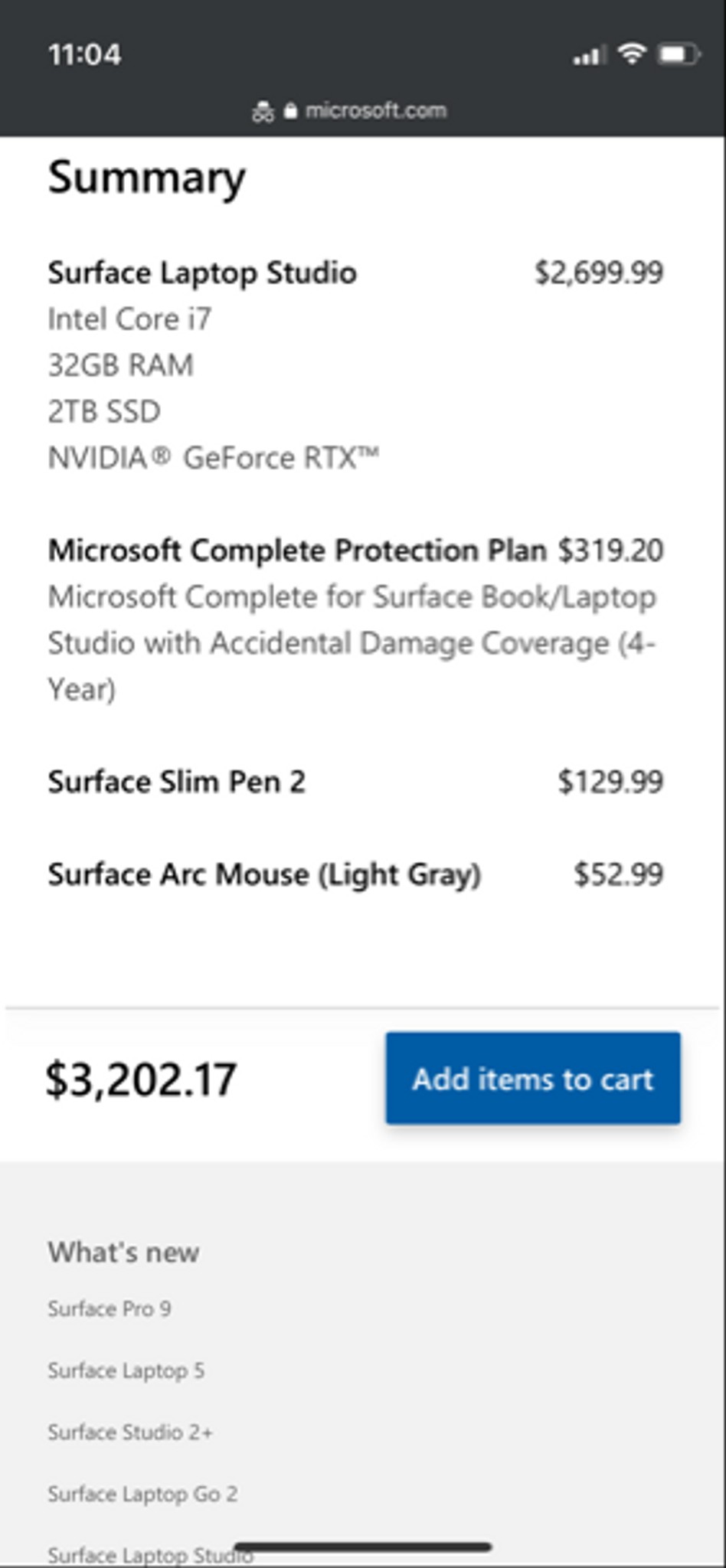Open the Surface Pro 9 link
Viewport: 726px width, 1568px height.
click(x=110, y=1309)
